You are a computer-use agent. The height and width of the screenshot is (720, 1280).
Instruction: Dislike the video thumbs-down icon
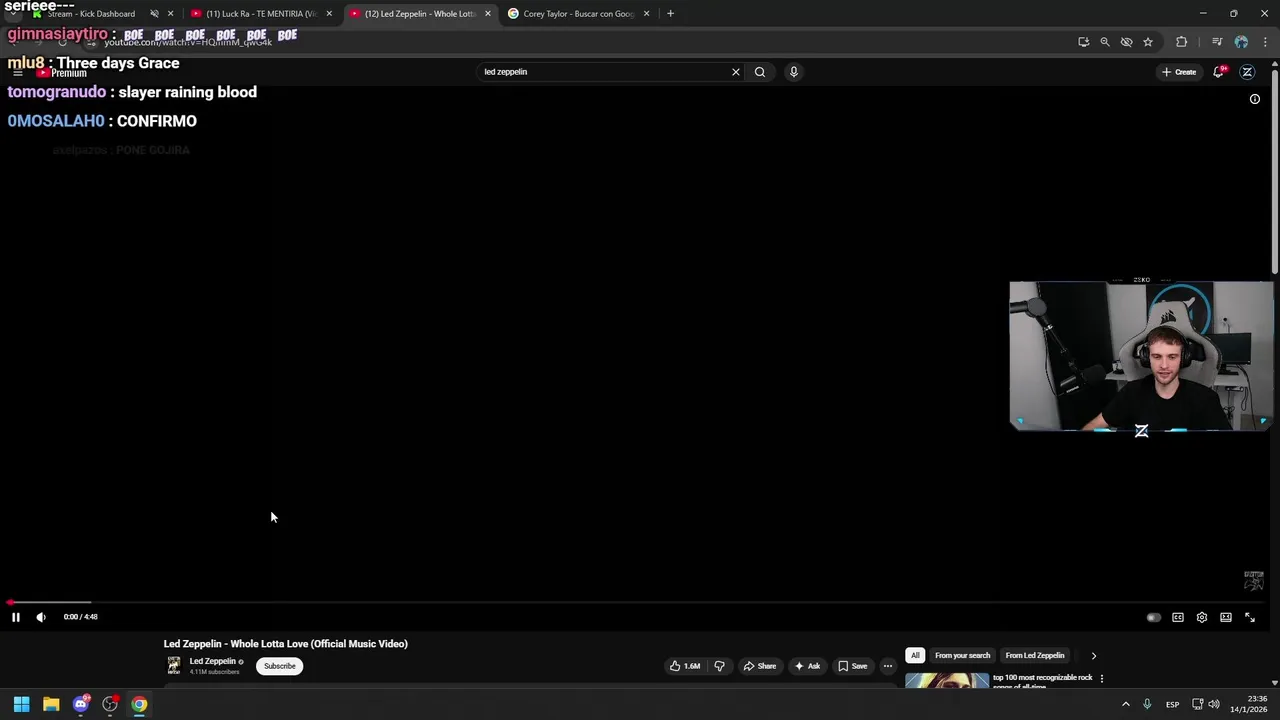(x=719, y=666)
